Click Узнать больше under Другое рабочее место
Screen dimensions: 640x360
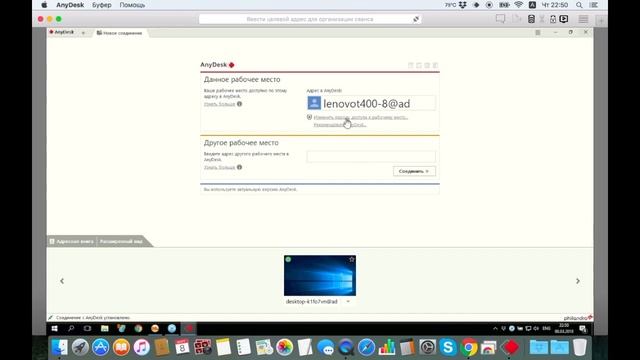[x=219, y=167]
